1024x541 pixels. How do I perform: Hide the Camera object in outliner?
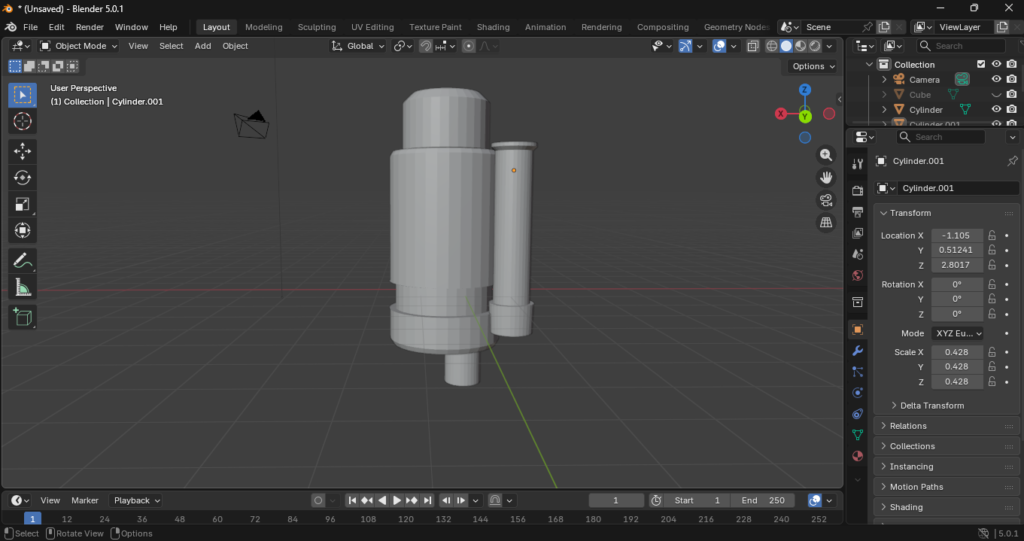996,79
